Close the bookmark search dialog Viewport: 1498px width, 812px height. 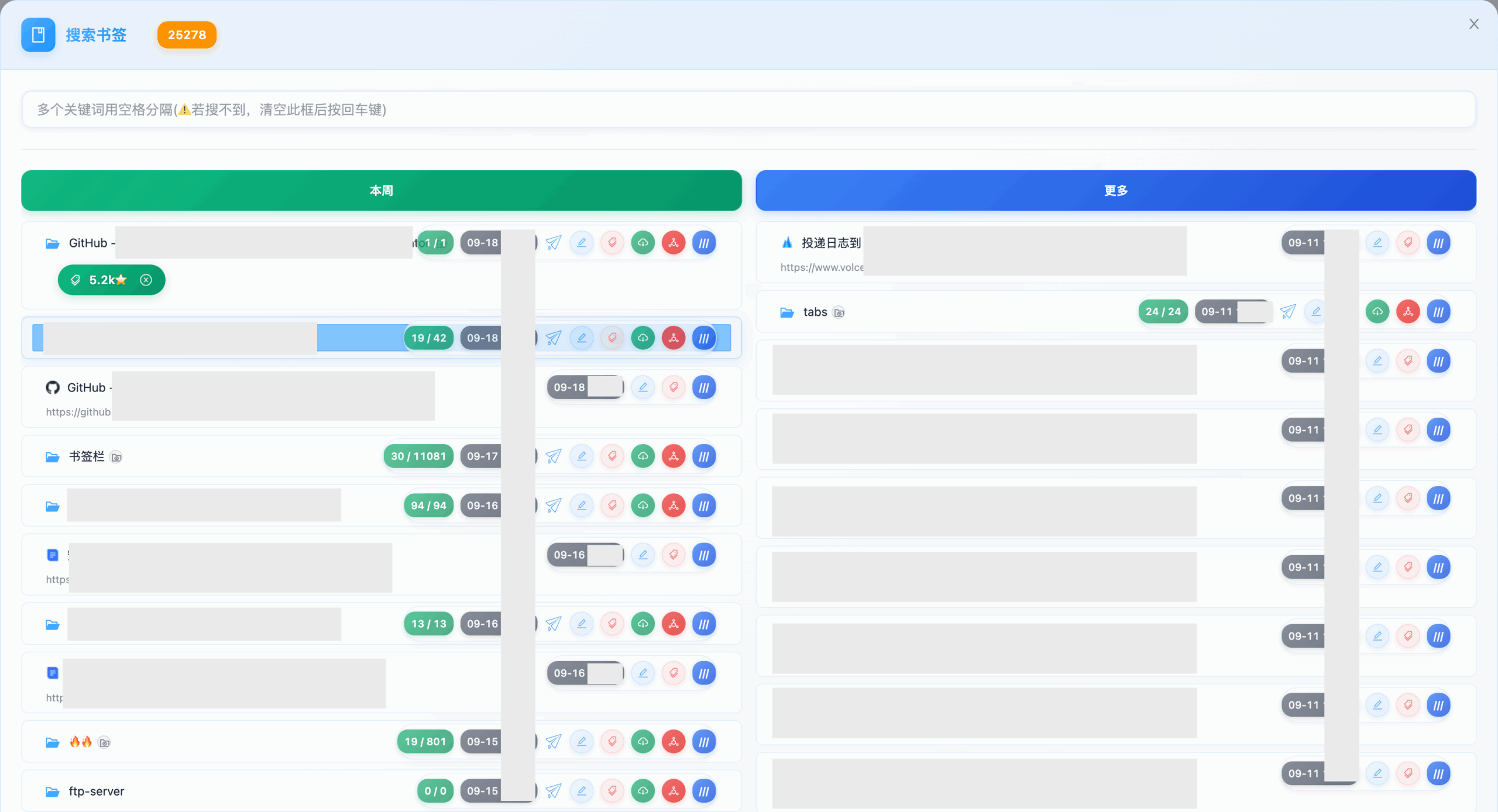(x=1473, y=24)
